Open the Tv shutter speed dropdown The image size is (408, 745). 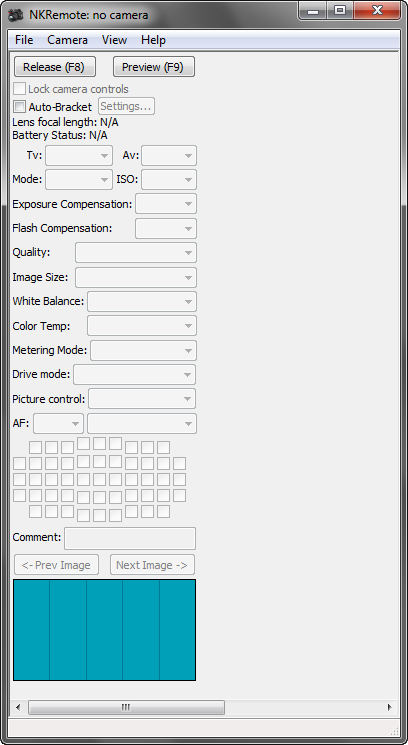coord(79,155)
